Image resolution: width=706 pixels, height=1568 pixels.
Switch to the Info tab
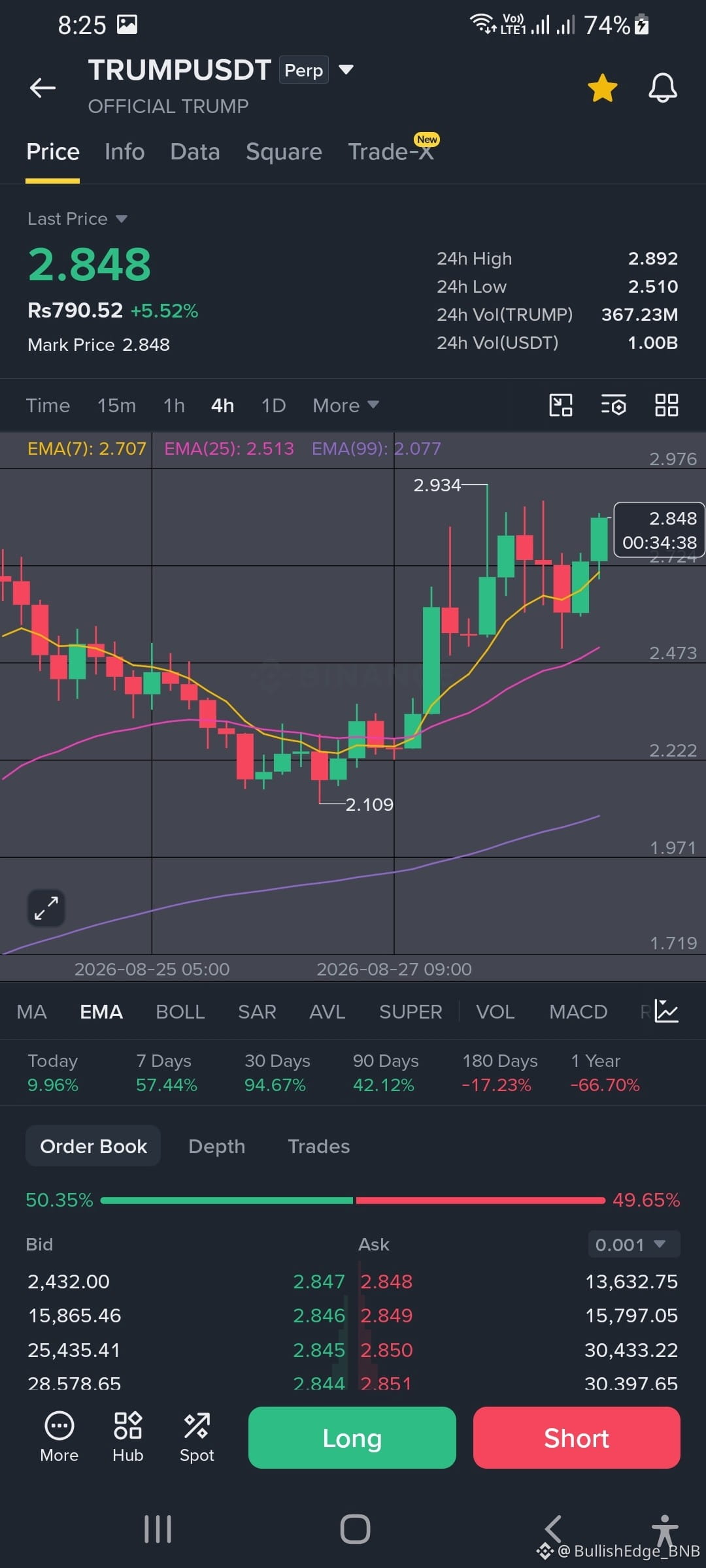tap(124, 152)
